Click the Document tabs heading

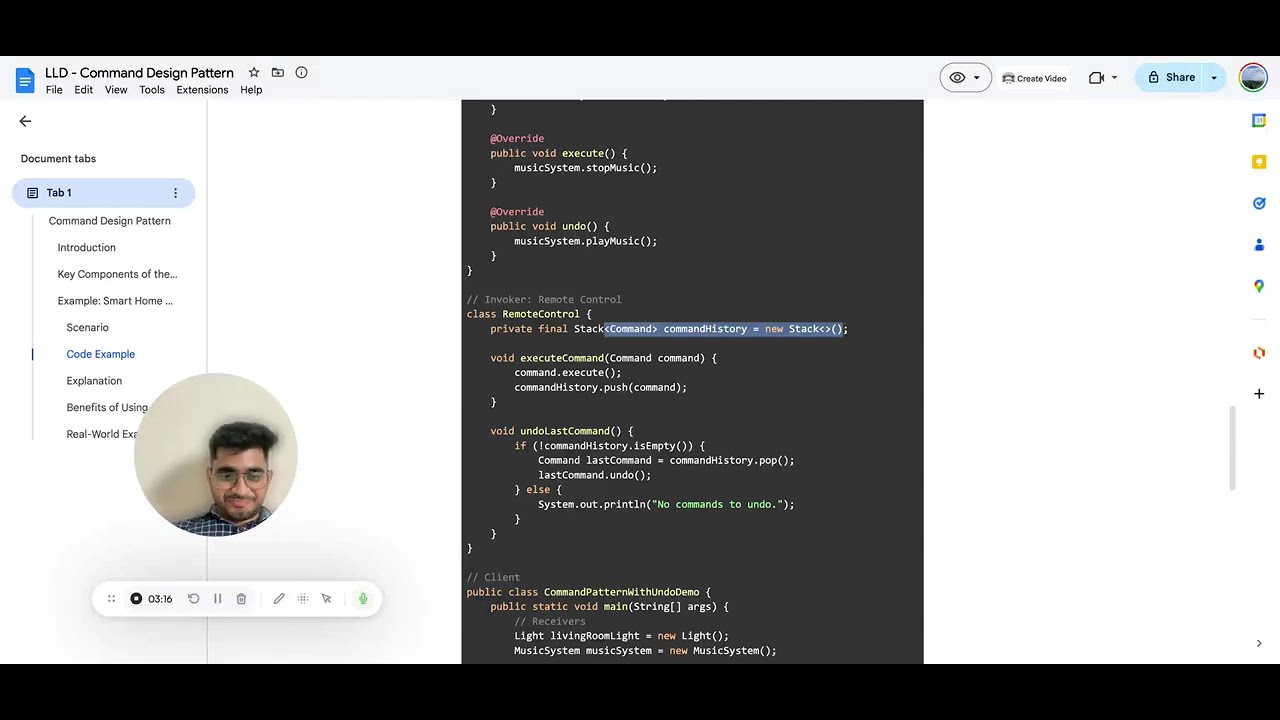(x=58, y=159)
